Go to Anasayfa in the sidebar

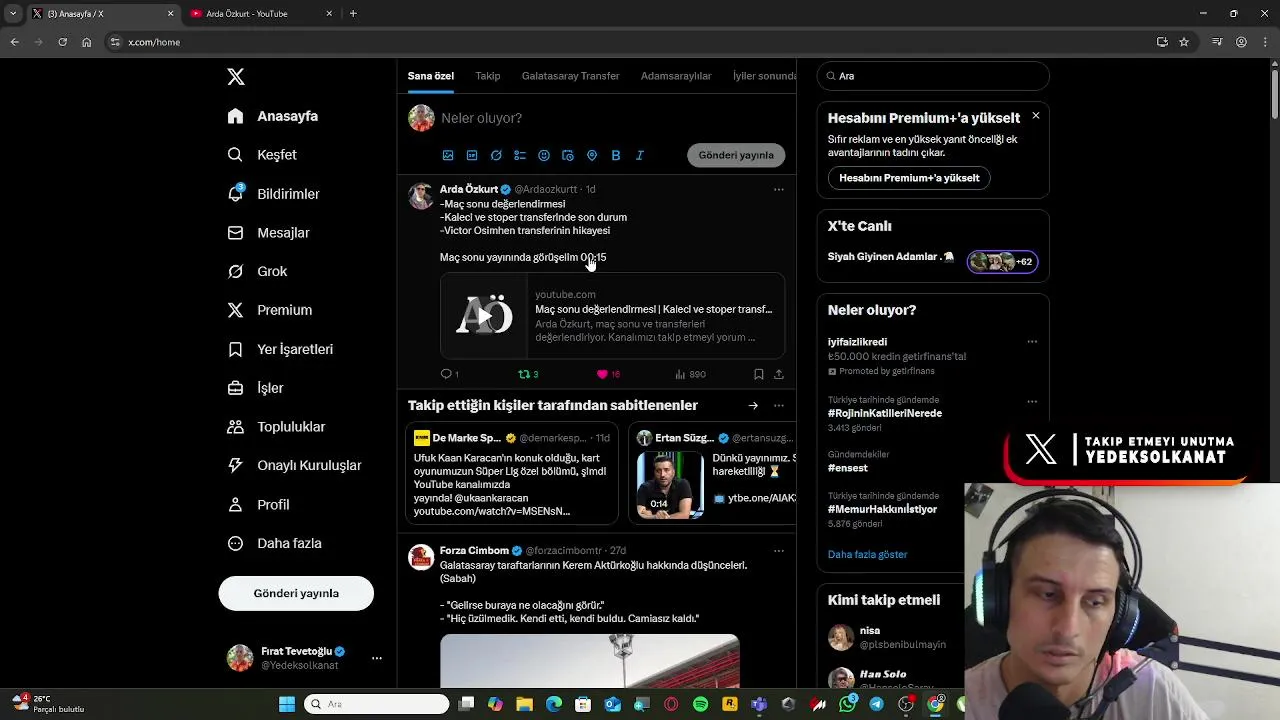[x=273, y=116]
